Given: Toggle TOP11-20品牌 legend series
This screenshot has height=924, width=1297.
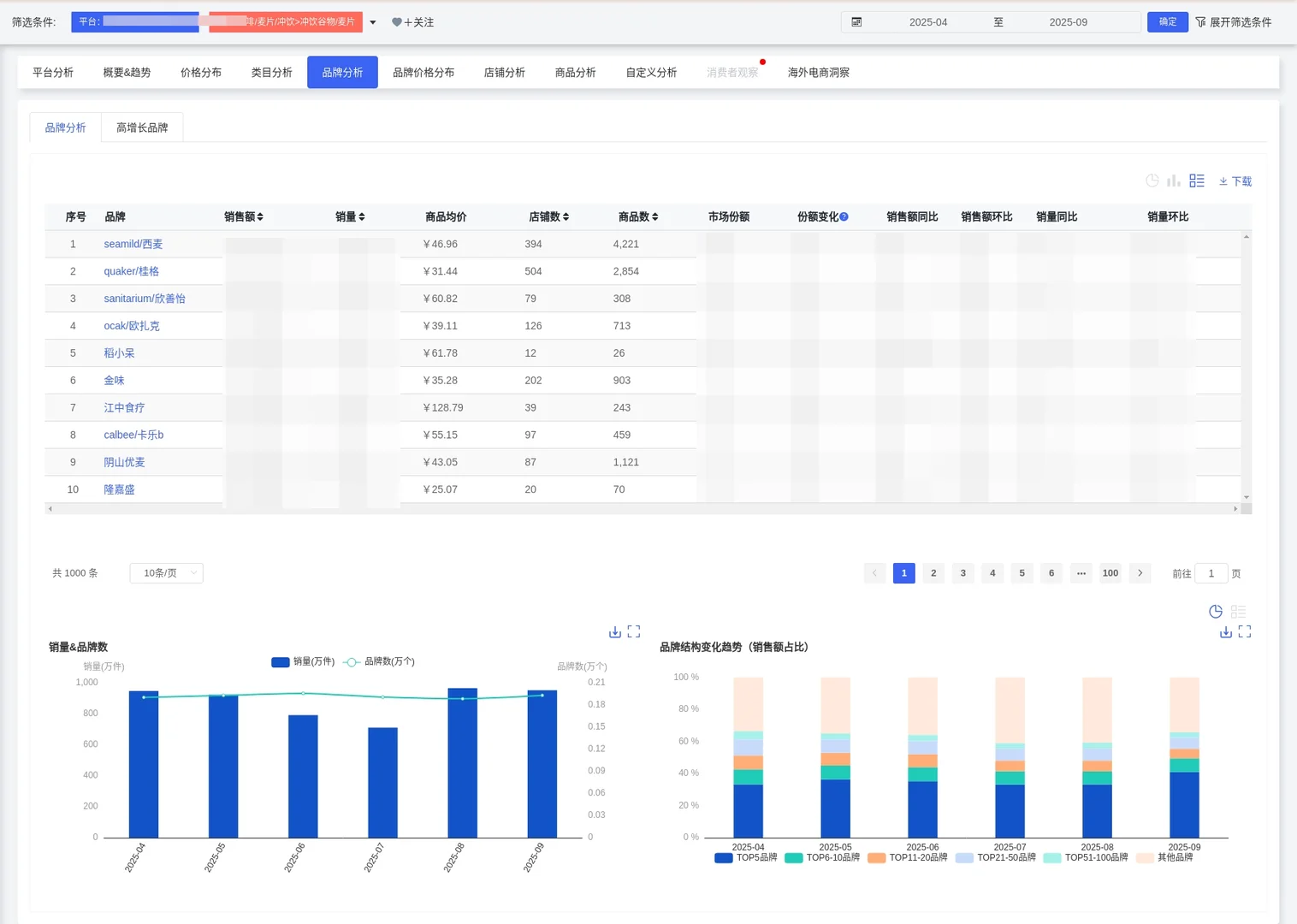Looking at the screenshot, I should pyautogui.click(x=908, y=857).
